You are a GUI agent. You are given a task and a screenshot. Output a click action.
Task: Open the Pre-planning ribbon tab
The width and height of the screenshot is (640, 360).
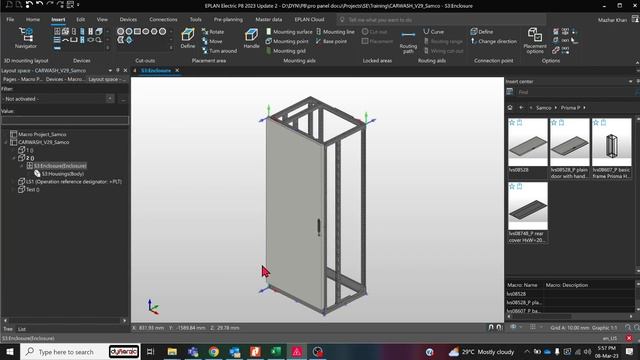[228, 19]
